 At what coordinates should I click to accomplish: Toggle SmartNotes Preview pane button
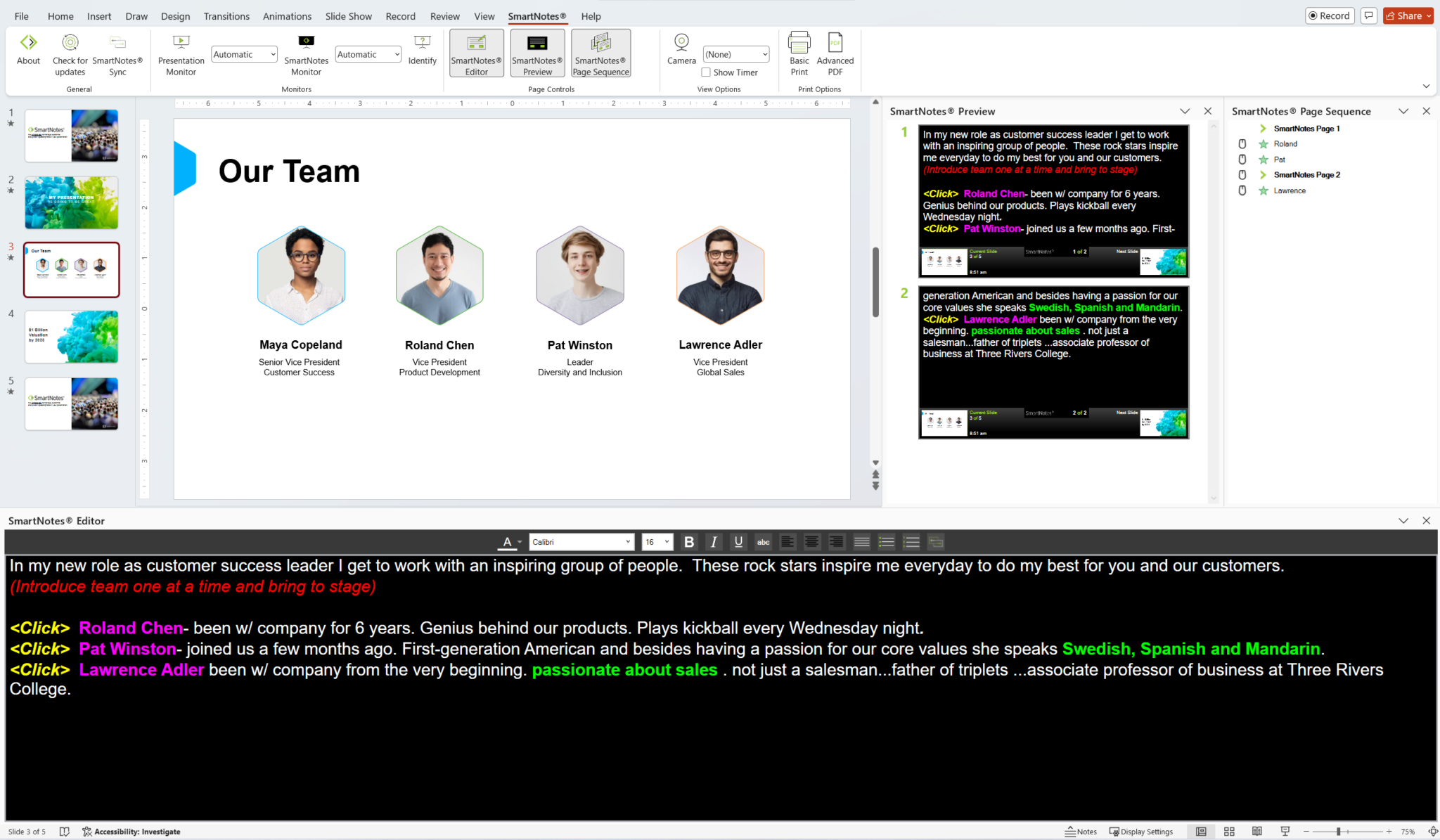tap(537, 53)
